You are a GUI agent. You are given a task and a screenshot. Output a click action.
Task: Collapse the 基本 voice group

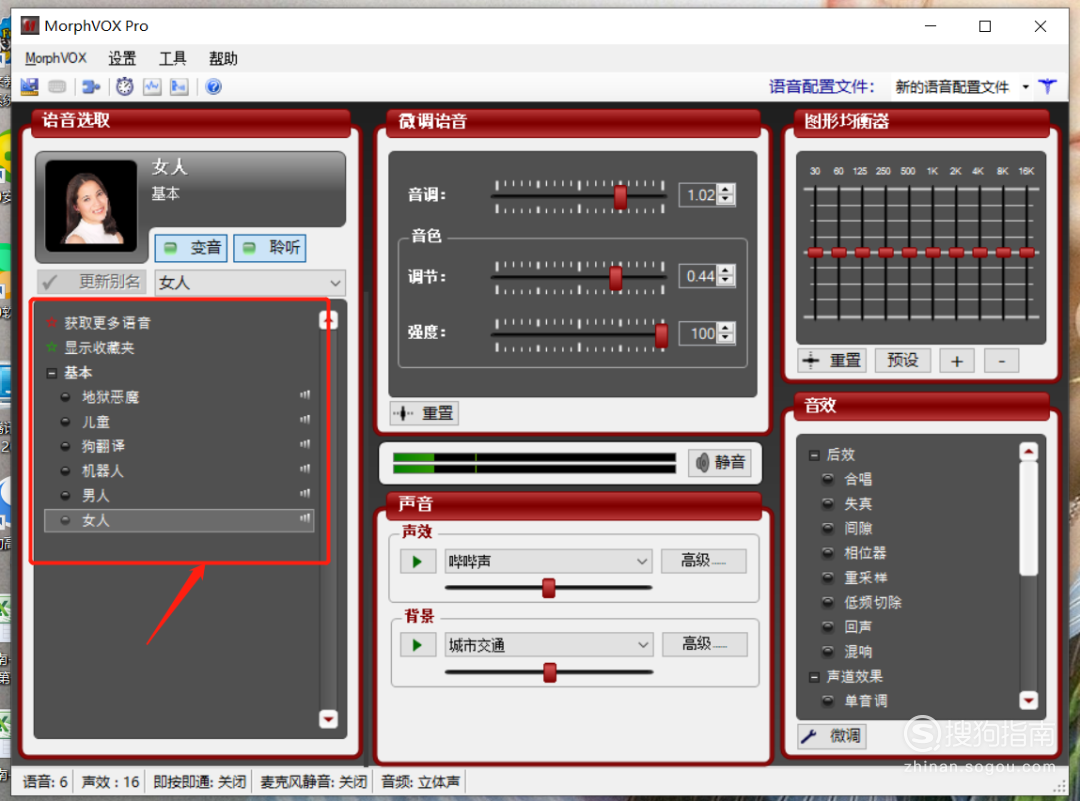pos(51,373)
